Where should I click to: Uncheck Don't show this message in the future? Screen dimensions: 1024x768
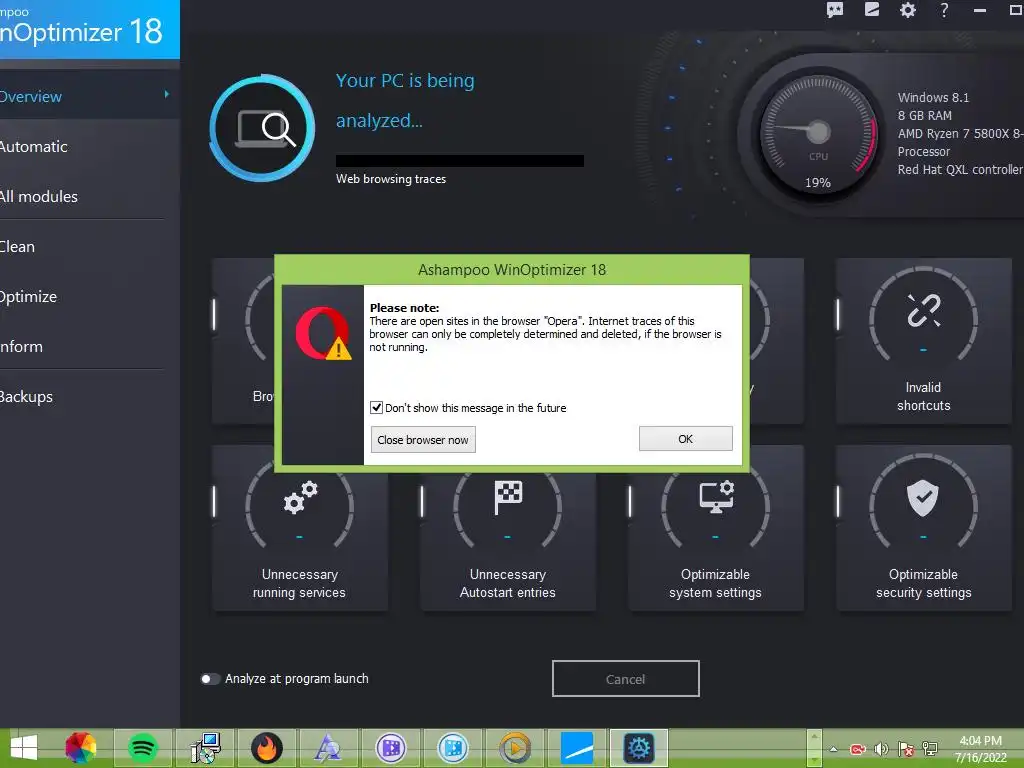tap(377, 408)
